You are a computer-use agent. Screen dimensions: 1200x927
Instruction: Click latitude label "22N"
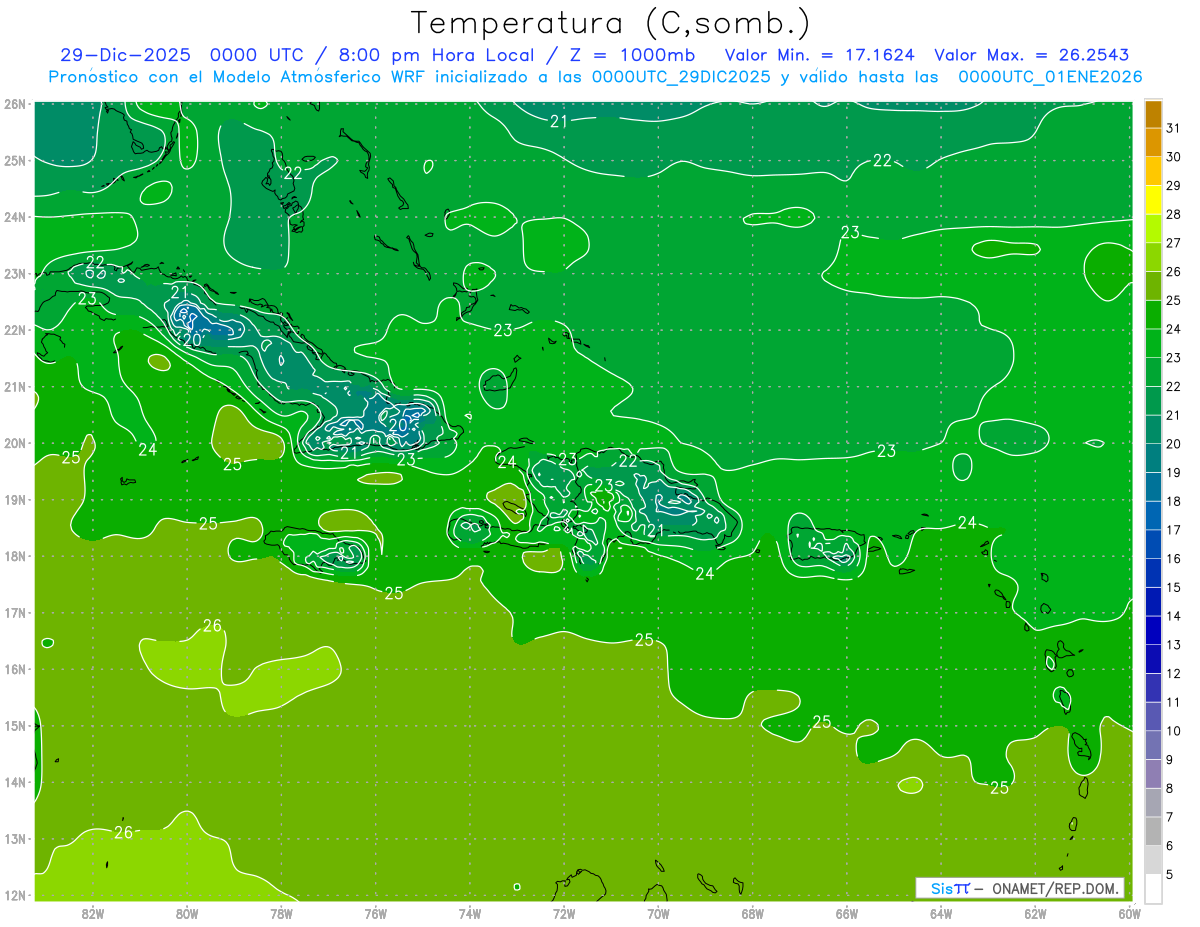15,330
